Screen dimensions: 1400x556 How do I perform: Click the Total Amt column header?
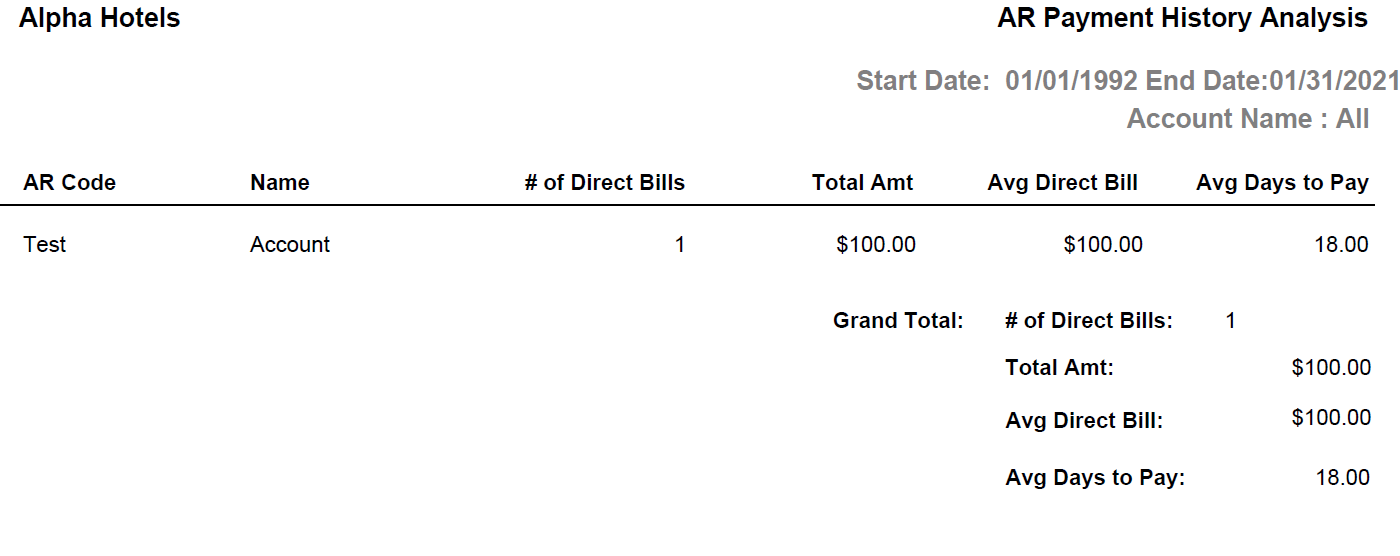[x=862, y=183]
